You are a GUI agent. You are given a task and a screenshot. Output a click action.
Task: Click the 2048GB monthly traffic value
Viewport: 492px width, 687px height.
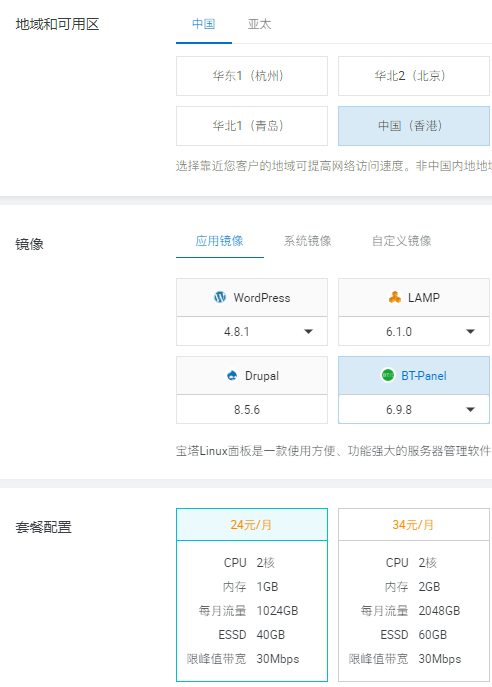click(439, 611)
